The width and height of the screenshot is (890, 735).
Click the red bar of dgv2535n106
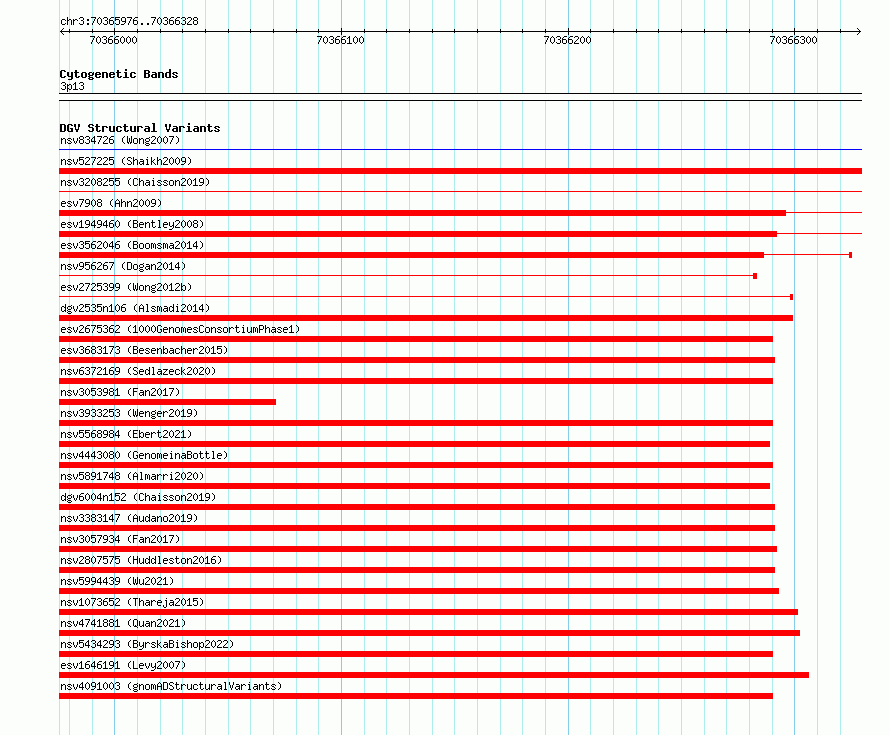click(x=426, y=318)
